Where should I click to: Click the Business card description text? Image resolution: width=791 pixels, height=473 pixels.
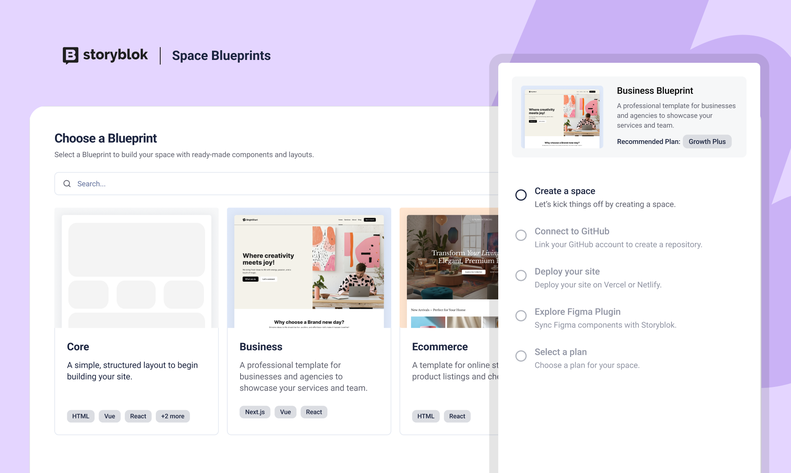303,377
